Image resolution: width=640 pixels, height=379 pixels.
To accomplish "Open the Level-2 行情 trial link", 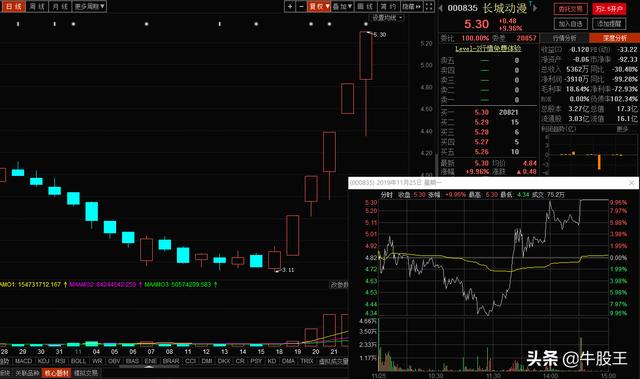I will [x=488, y=49].
